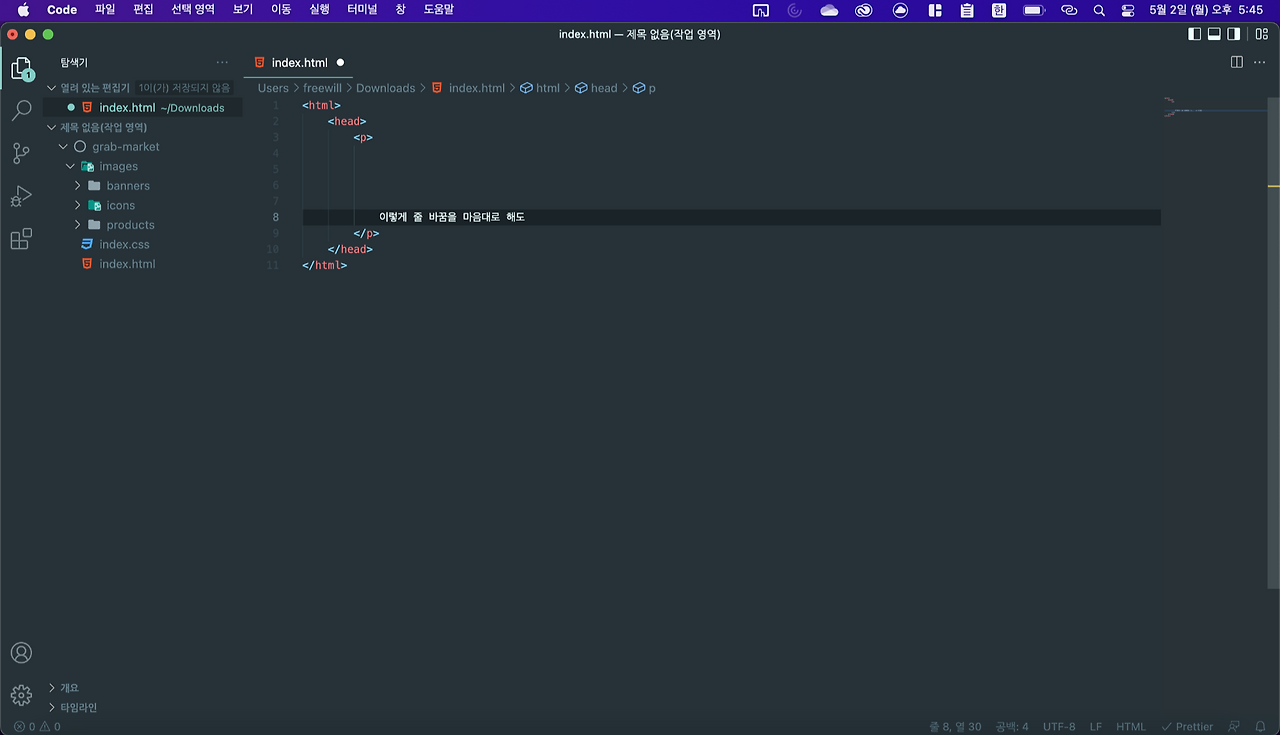Open the Search view in the Activity Bar

click(x=21, y=110)
